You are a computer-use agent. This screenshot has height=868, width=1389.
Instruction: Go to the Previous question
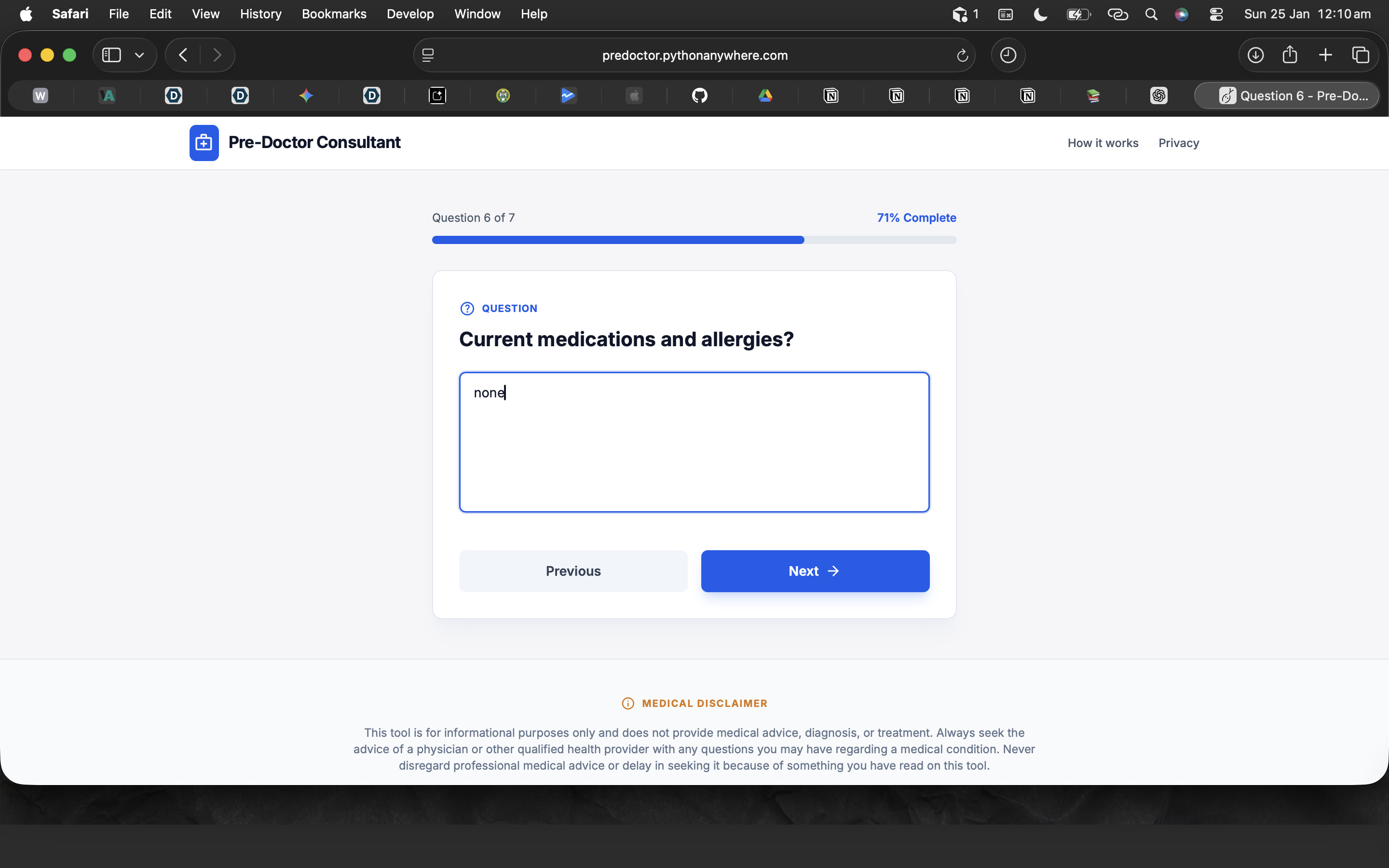573,570
